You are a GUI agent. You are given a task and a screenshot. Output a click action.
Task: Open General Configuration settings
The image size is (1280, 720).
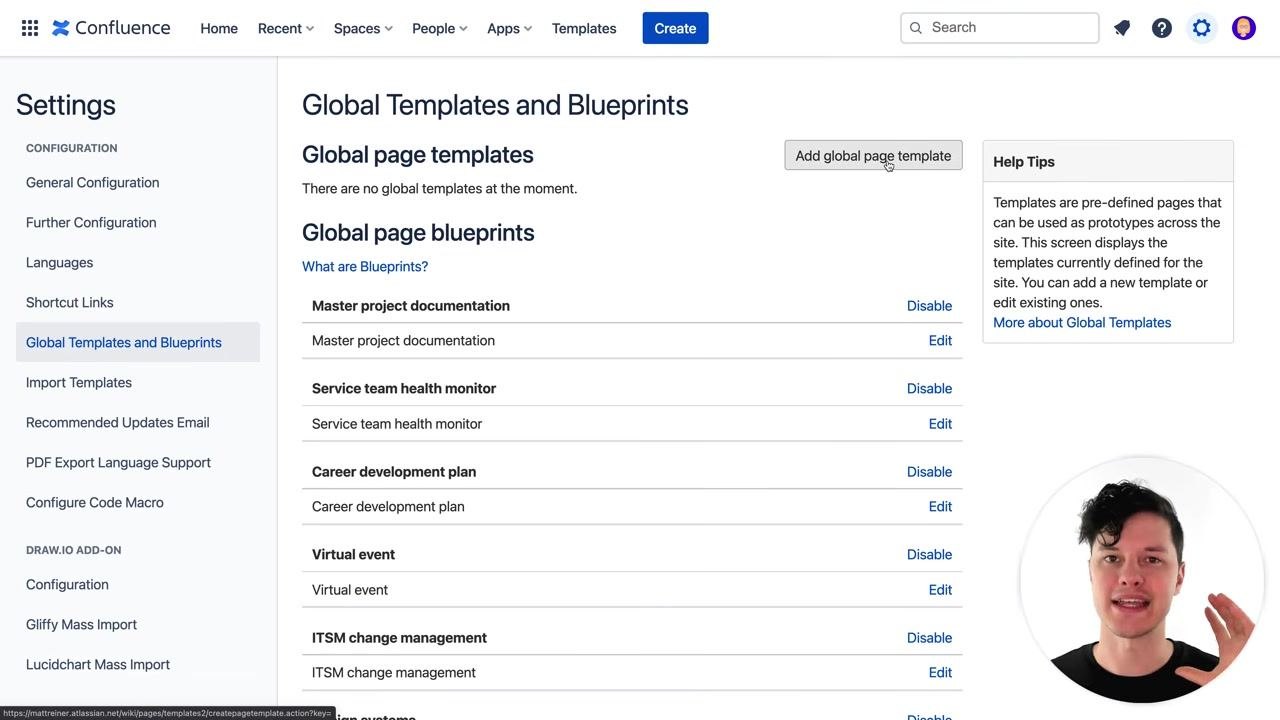tap(93, 182)
